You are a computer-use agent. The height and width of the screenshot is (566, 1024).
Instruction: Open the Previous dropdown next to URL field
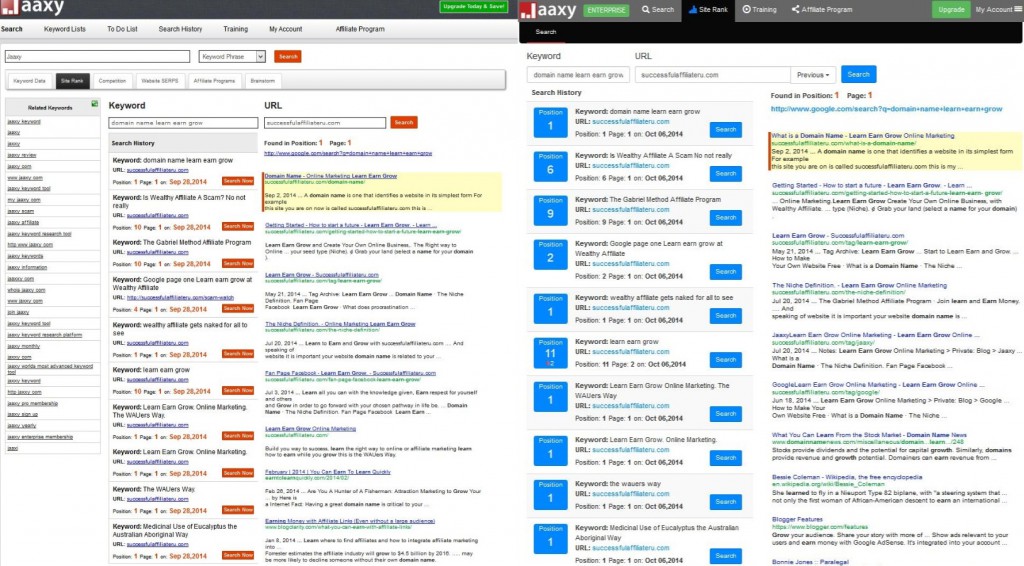coord(813,74)
